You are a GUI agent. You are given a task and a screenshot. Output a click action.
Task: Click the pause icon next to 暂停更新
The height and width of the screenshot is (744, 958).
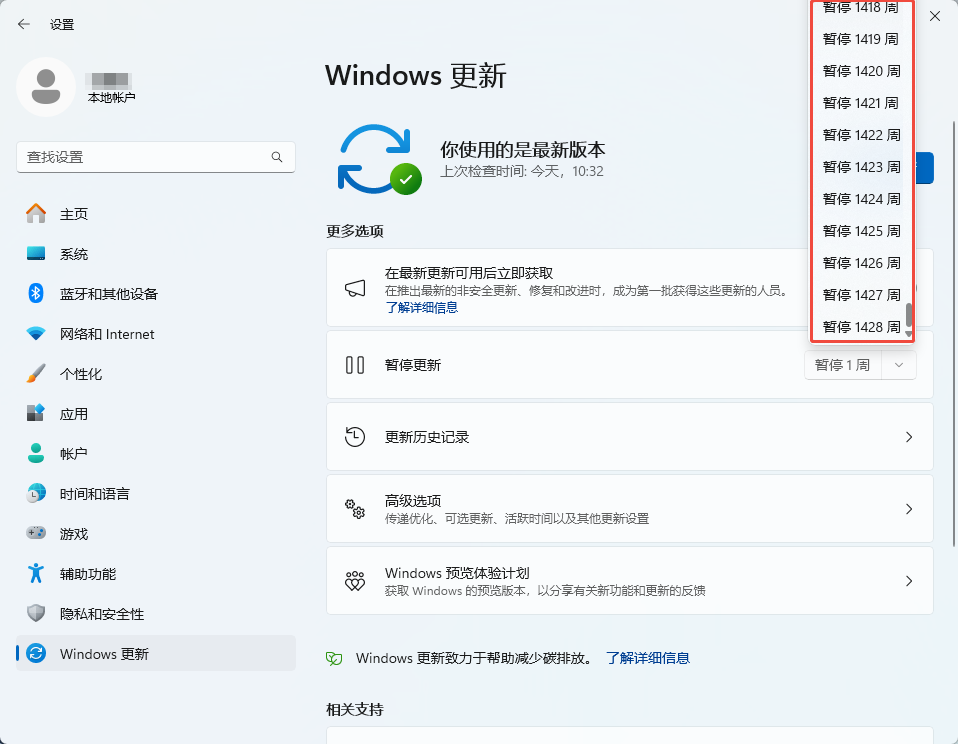(355, 365)
